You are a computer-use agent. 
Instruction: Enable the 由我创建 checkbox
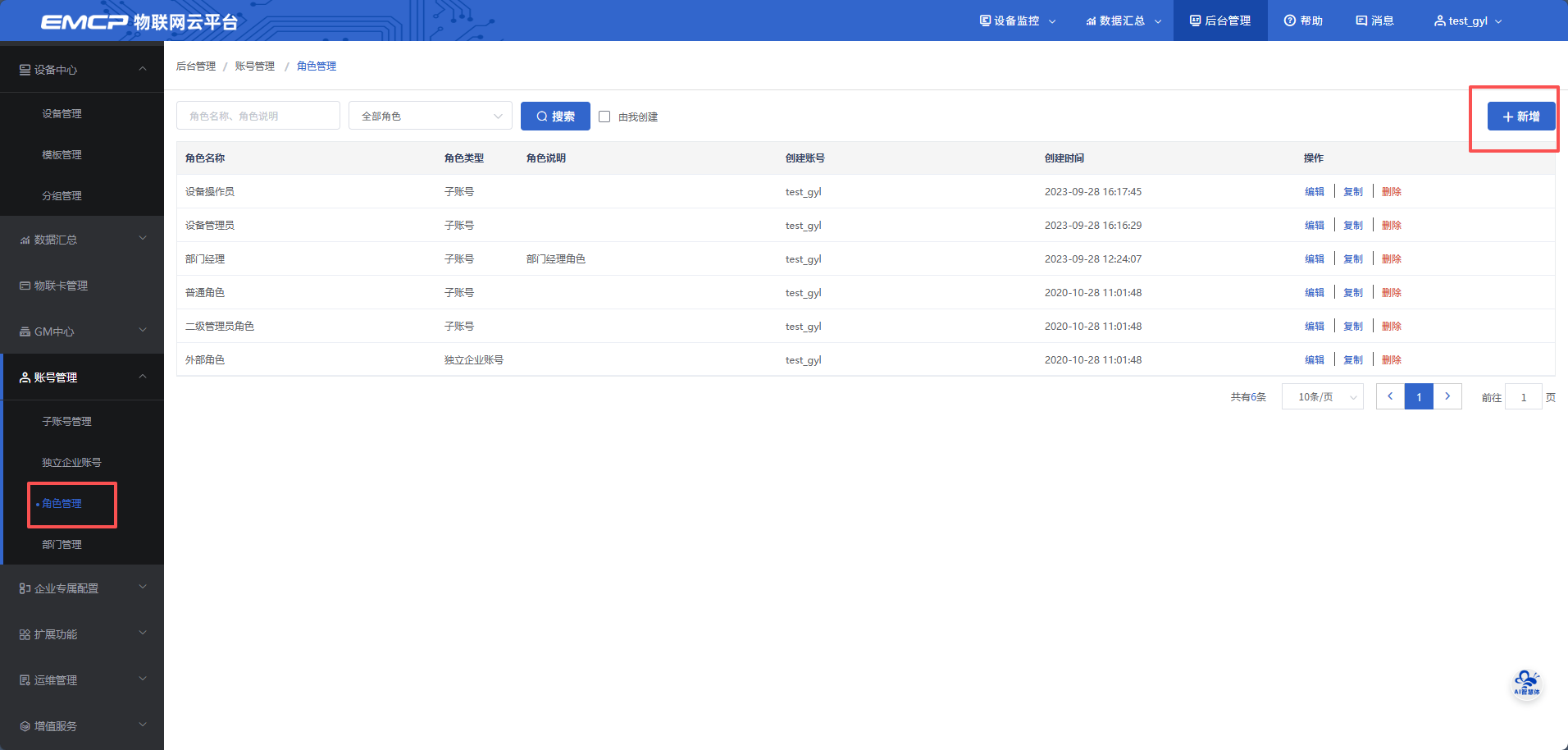[x=604, y=117]
